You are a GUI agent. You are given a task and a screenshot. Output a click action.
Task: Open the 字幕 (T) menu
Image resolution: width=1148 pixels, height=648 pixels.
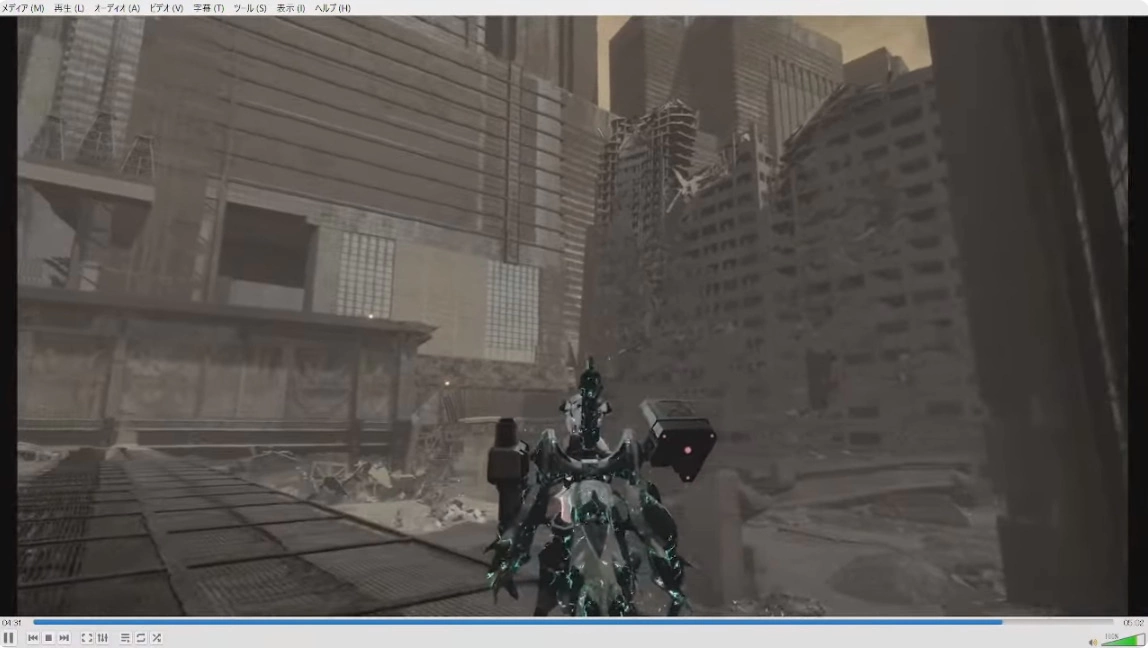point(209,8)
